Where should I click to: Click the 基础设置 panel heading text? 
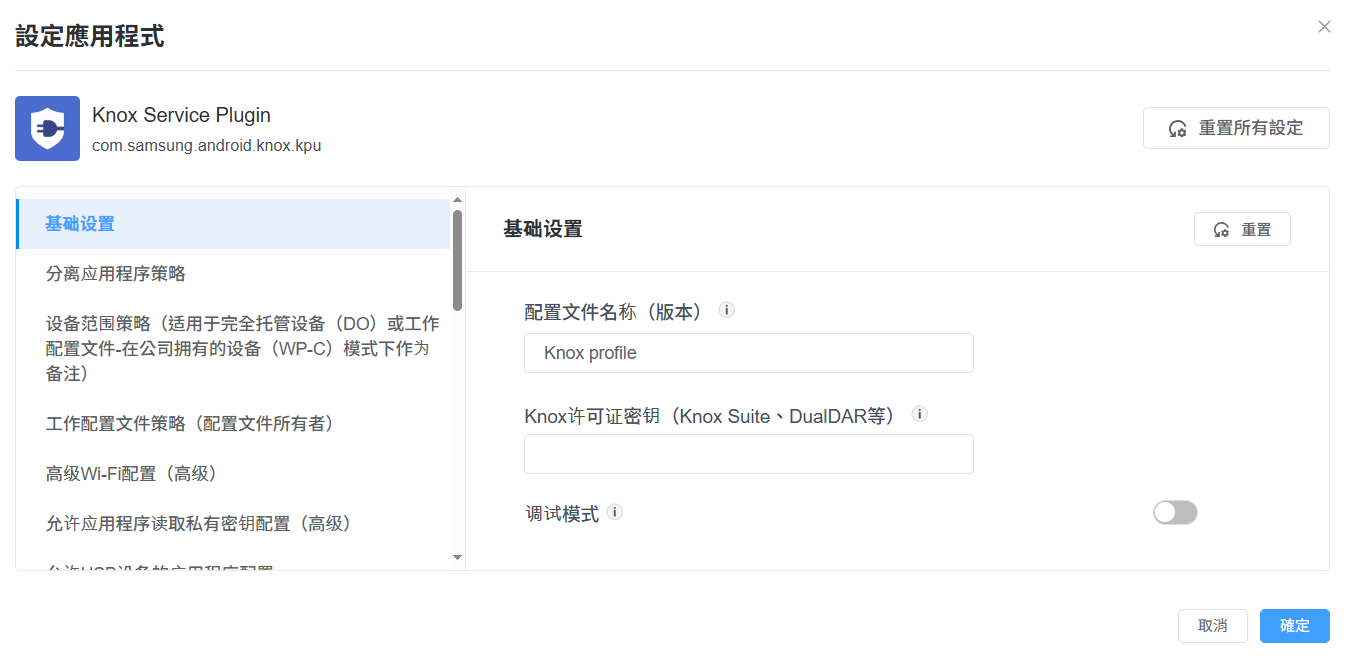(x=543, y=229)
